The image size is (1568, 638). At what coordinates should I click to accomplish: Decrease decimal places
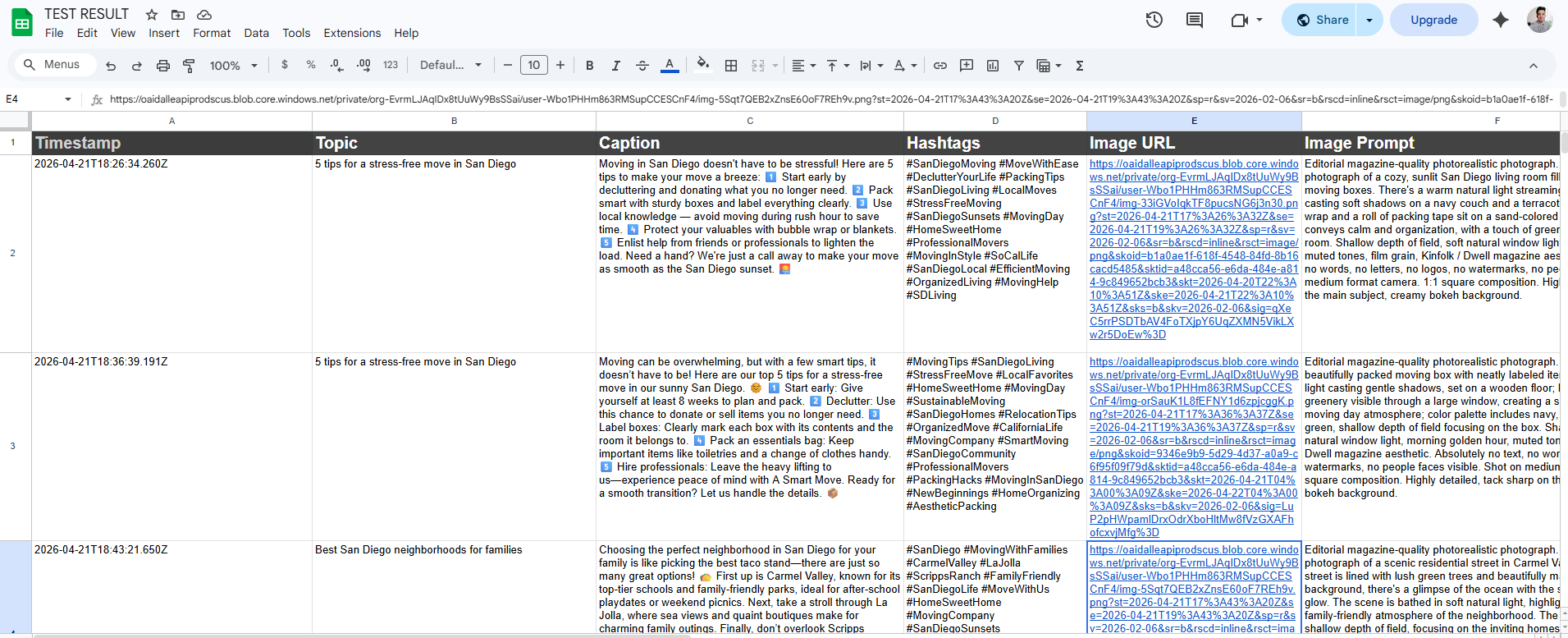[336, 65]
